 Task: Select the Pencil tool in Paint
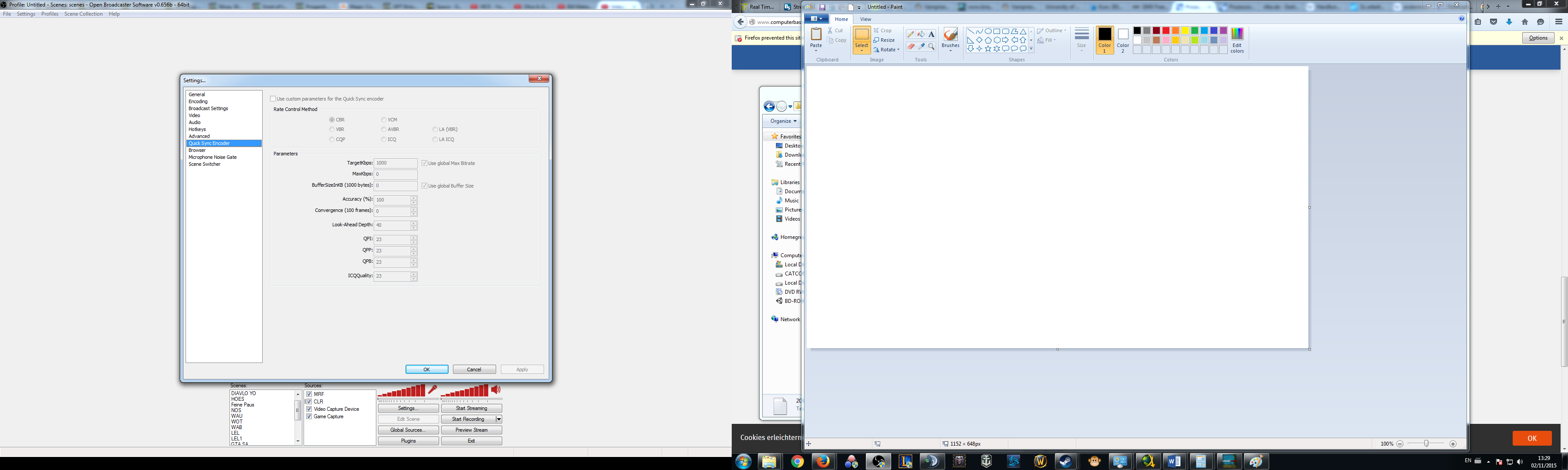point(911,35)
